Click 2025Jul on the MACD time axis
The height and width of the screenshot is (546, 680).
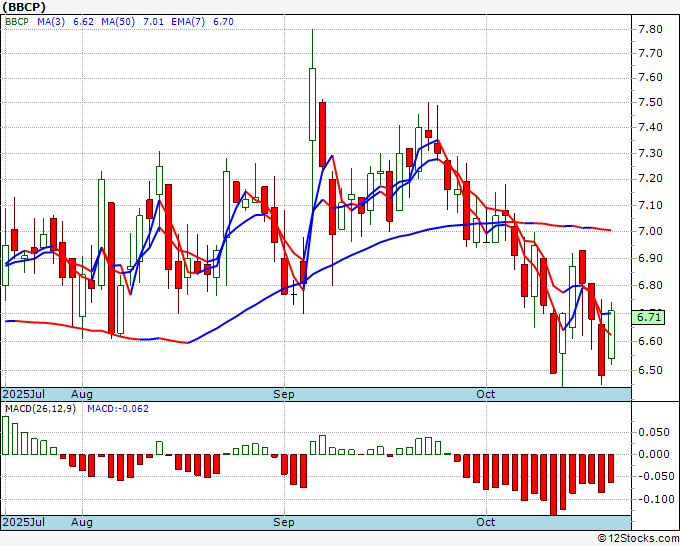pyautogui.click(x=23, y=522)
